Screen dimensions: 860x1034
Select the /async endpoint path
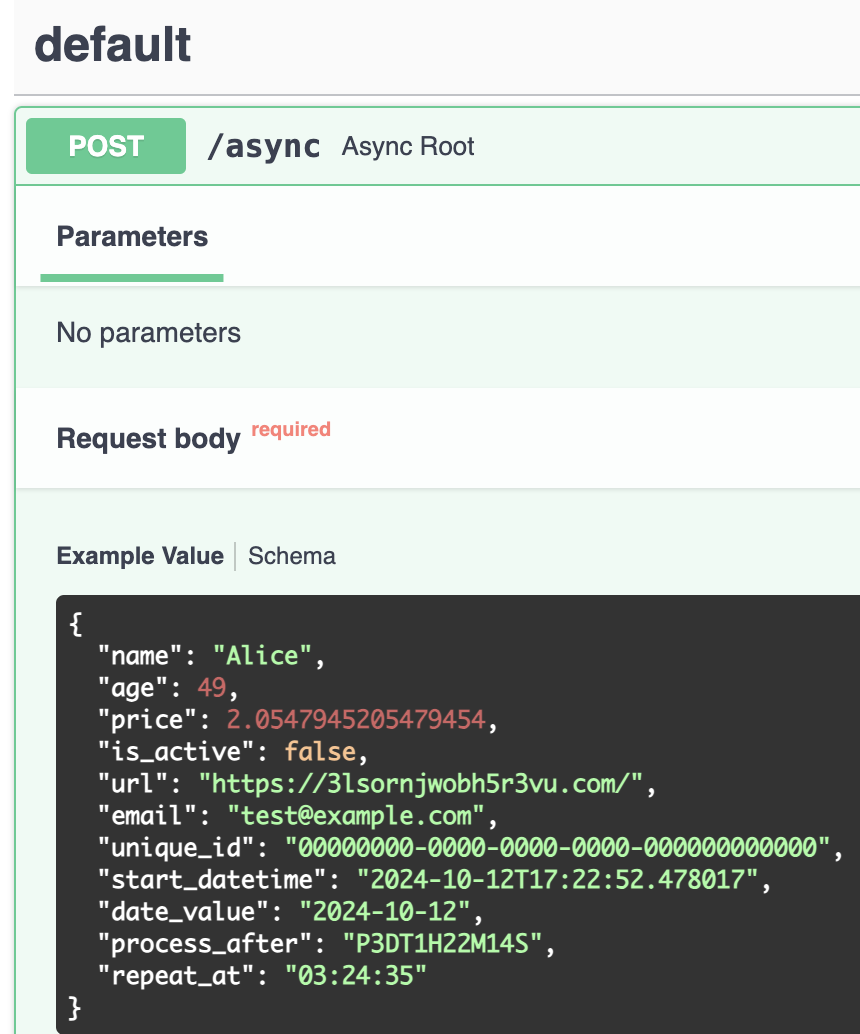click(263, 146)
